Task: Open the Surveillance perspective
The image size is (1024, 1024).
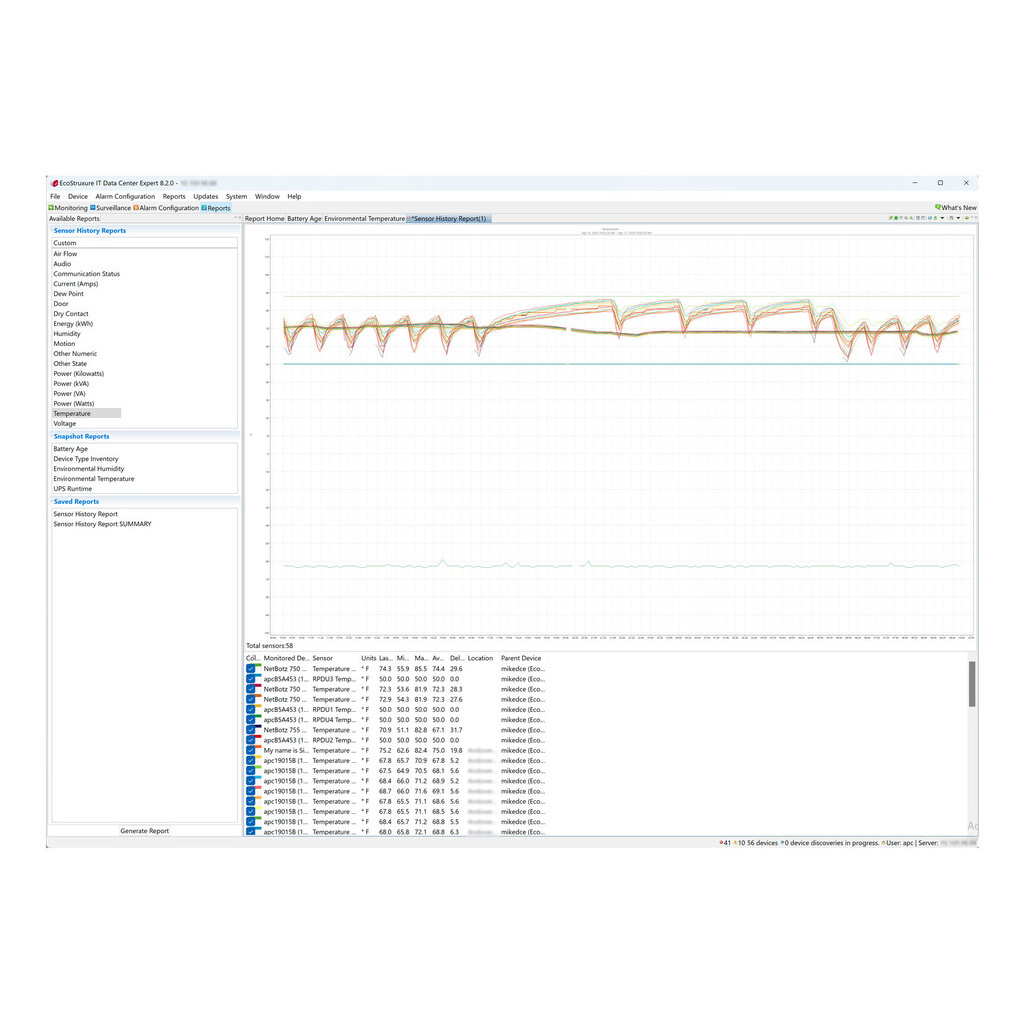Action: point(110,208)
